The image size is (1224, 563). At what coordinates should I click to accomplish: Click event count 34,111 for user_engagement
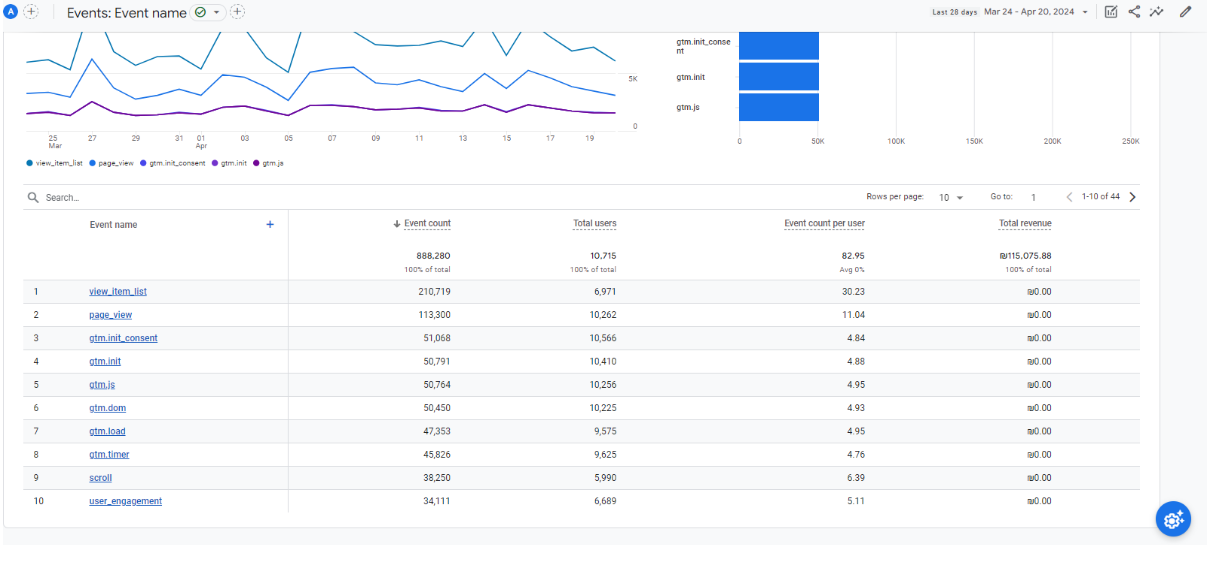(437, 501)
